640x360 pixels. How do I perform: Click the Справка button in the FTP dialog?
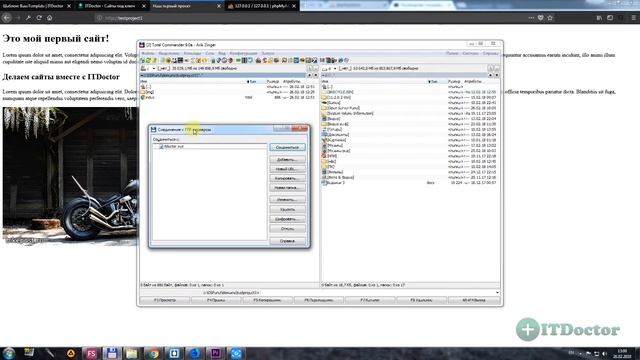coord(287,241)
